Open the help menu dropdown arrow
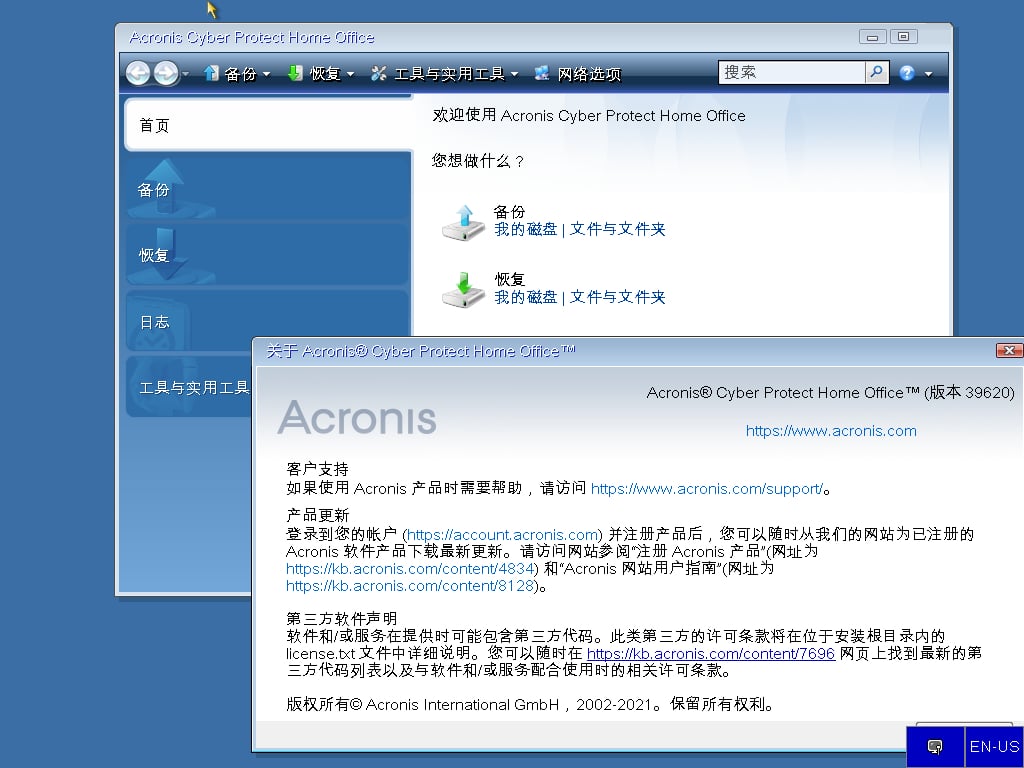The image size is (1024, 768). click(928, 73)
